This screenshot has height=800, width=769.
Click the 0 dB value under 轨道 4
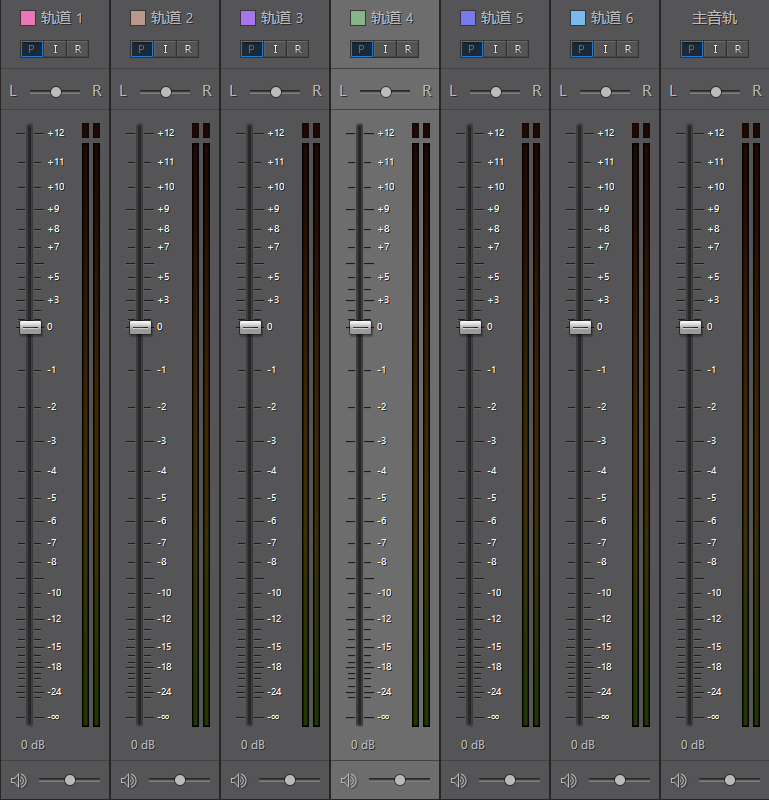point(363,745)
